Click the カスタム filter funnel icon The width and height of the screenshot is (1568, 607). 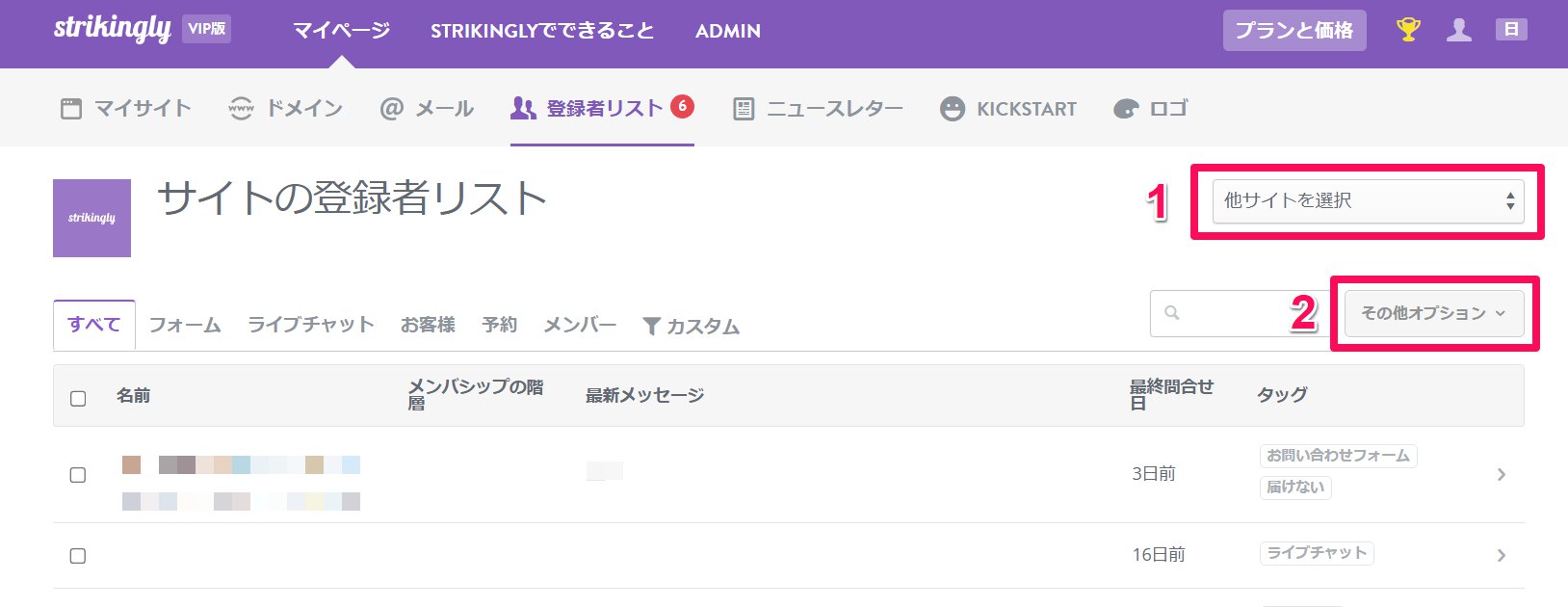[x=651, y=327]
